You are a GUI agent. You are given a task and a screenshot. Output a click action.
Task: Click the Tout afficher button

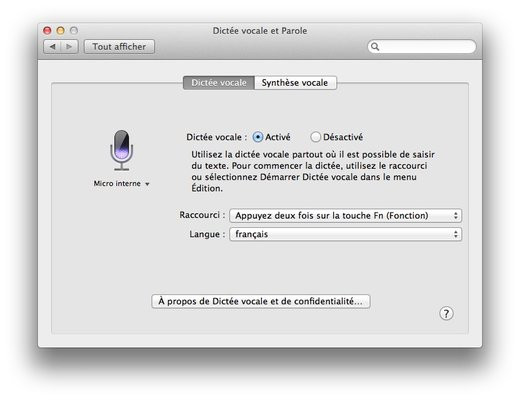click(x=119, y=47)
